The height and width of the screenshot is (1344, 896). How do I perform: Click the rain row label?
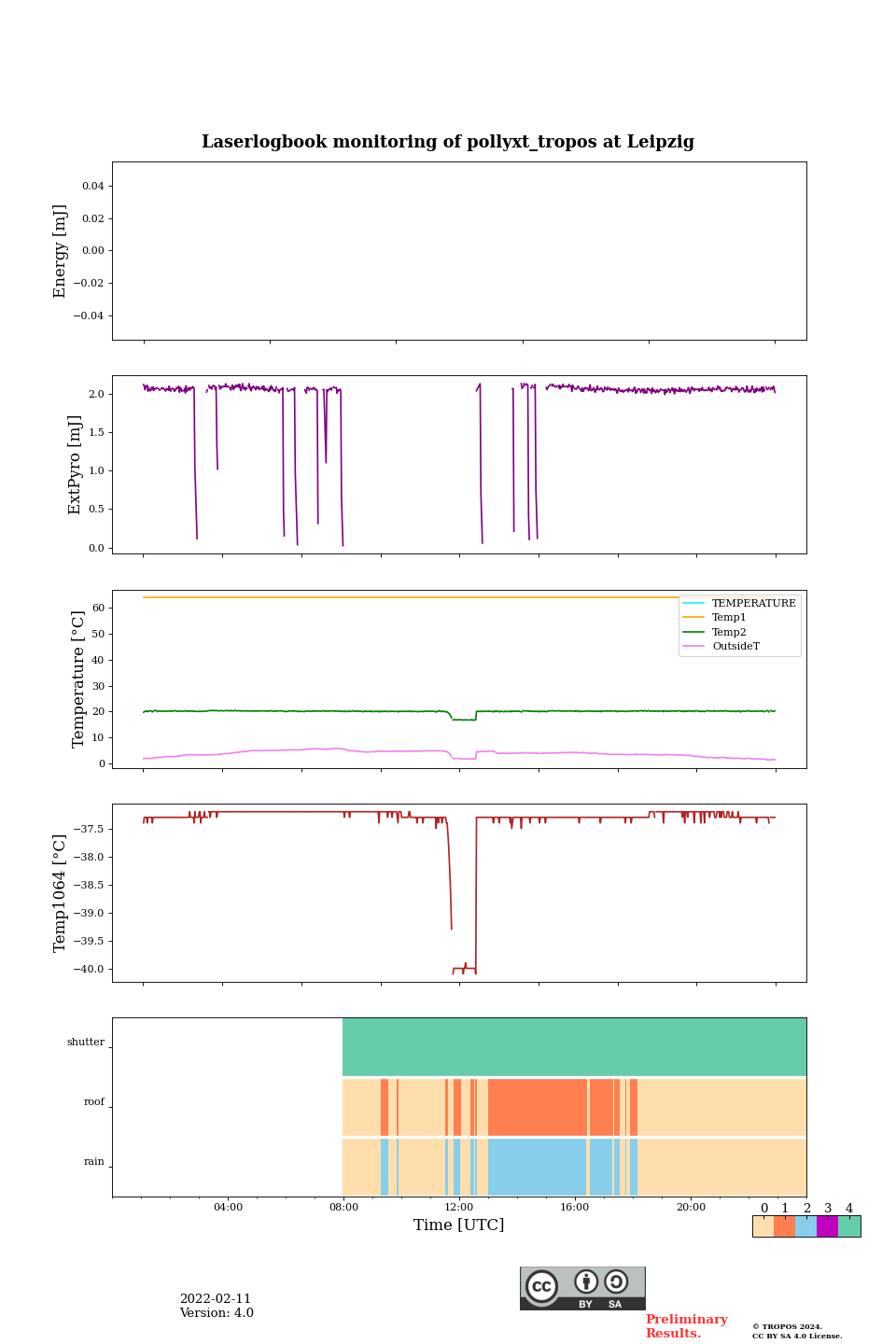tap(94, 1162)
